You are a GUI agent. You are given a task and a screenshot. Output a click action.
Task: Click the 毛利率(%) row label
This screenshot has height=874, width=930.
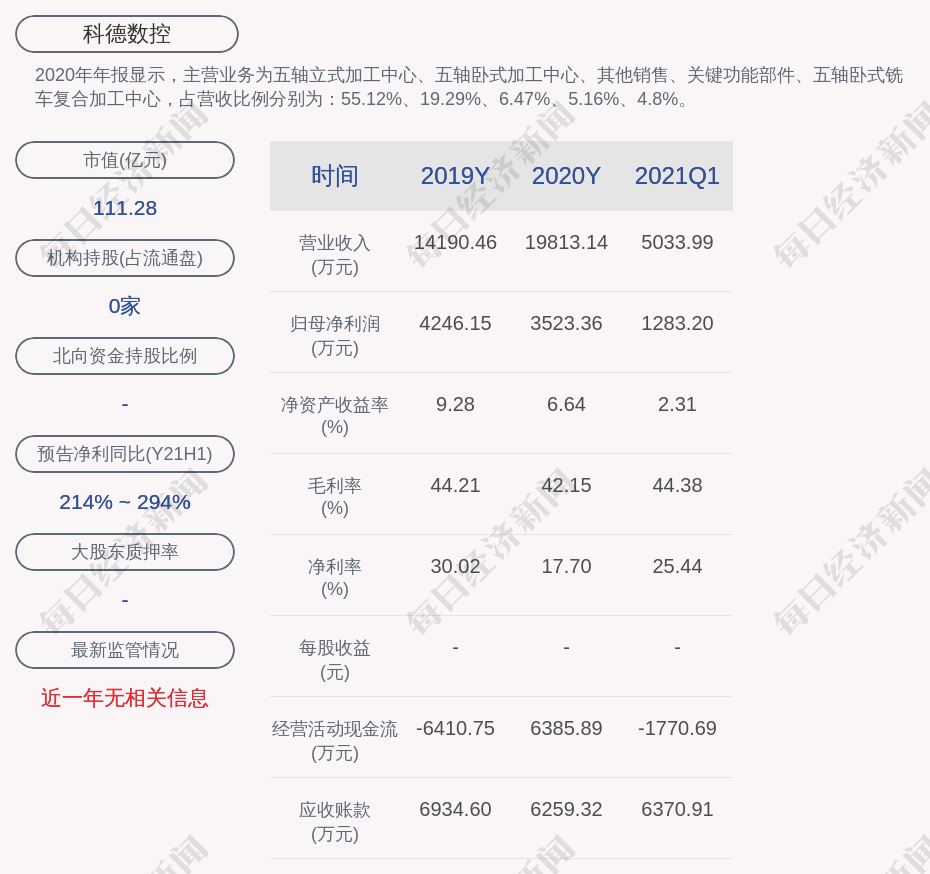tap(335, 497)
